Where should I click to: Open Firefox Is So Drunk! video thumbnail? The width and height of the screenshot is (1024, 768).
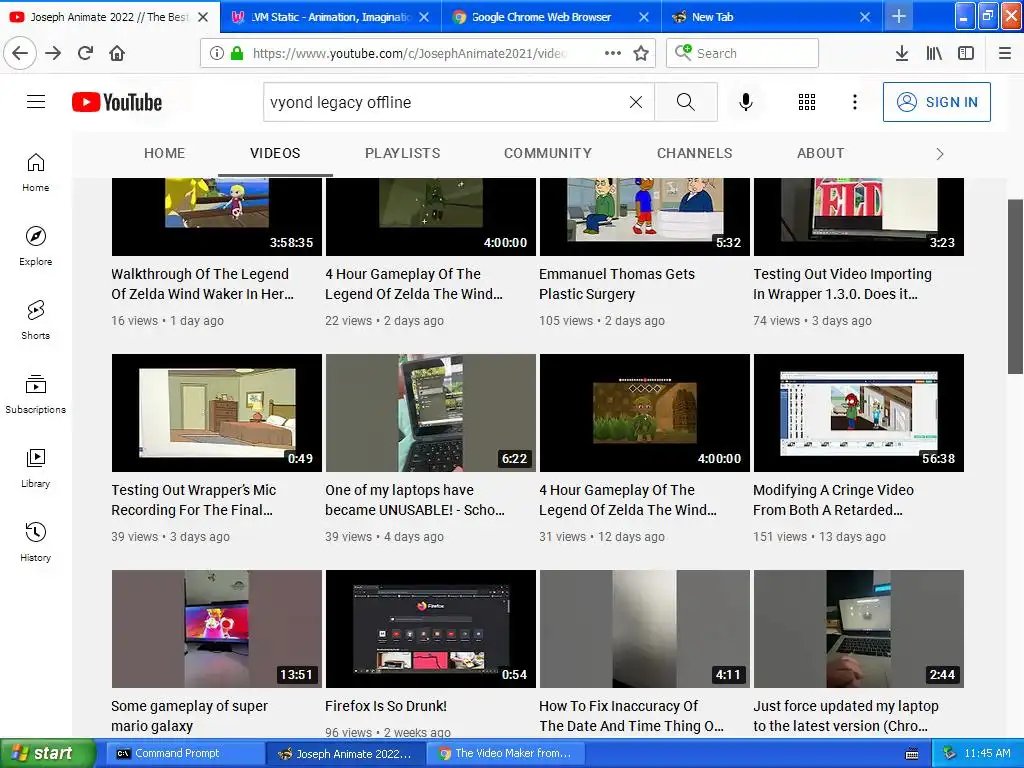(x=430, y=628)
